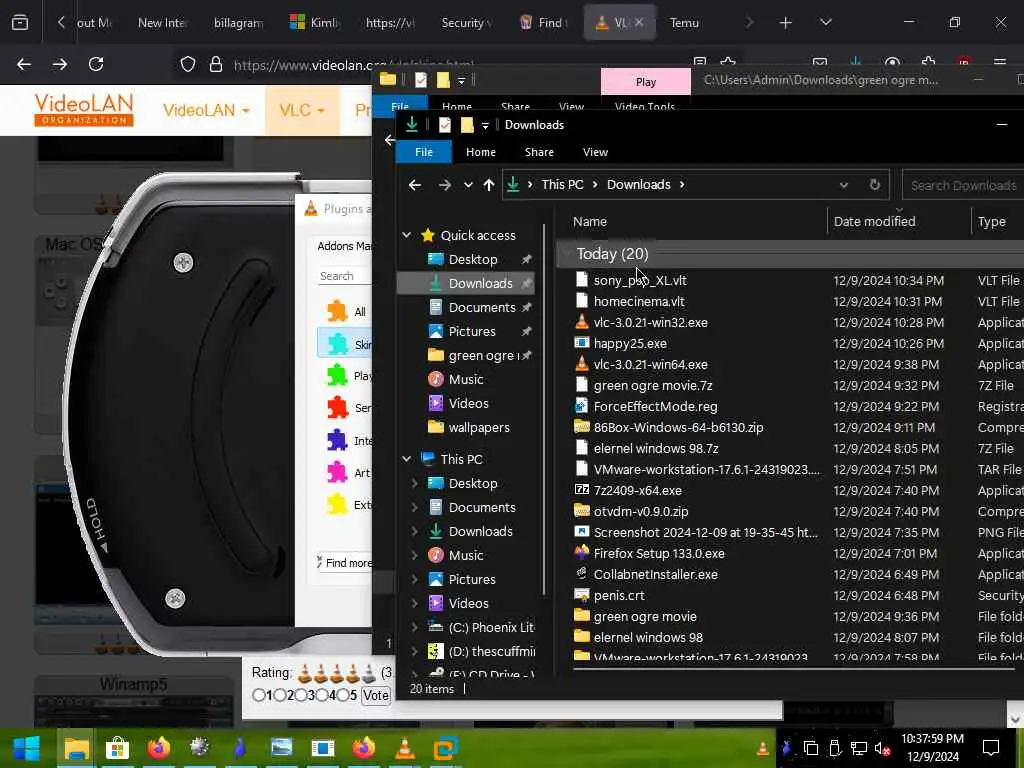The width and height of the screenshot is (1024, 768).
Task: Collapse the This PC tree node
Action: [407, 459]
